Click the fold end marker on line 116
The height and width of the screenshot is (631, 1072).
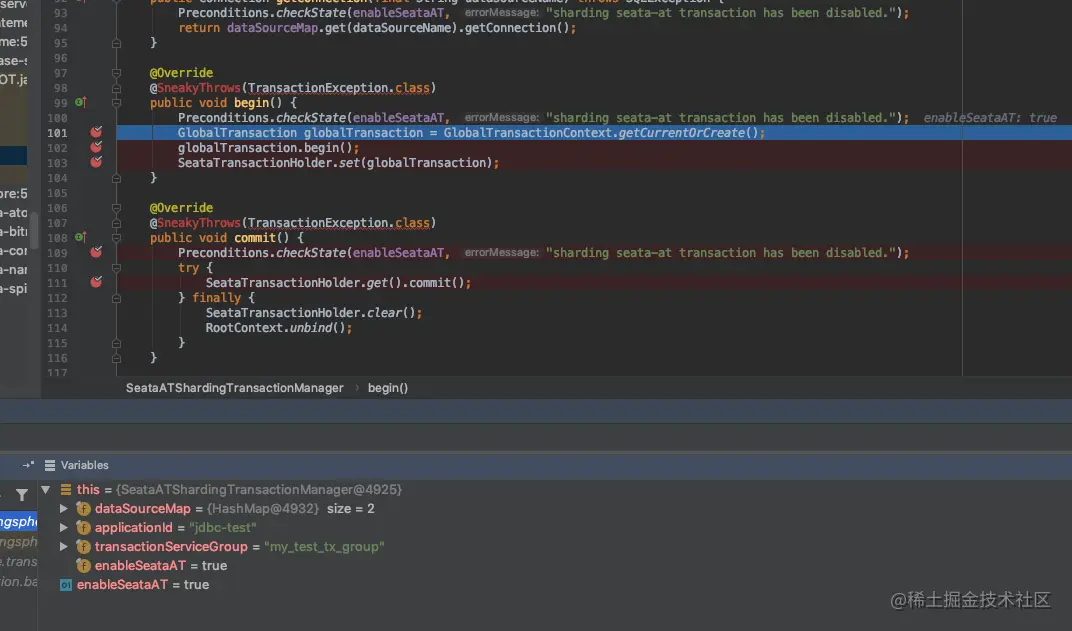[116, 358]
